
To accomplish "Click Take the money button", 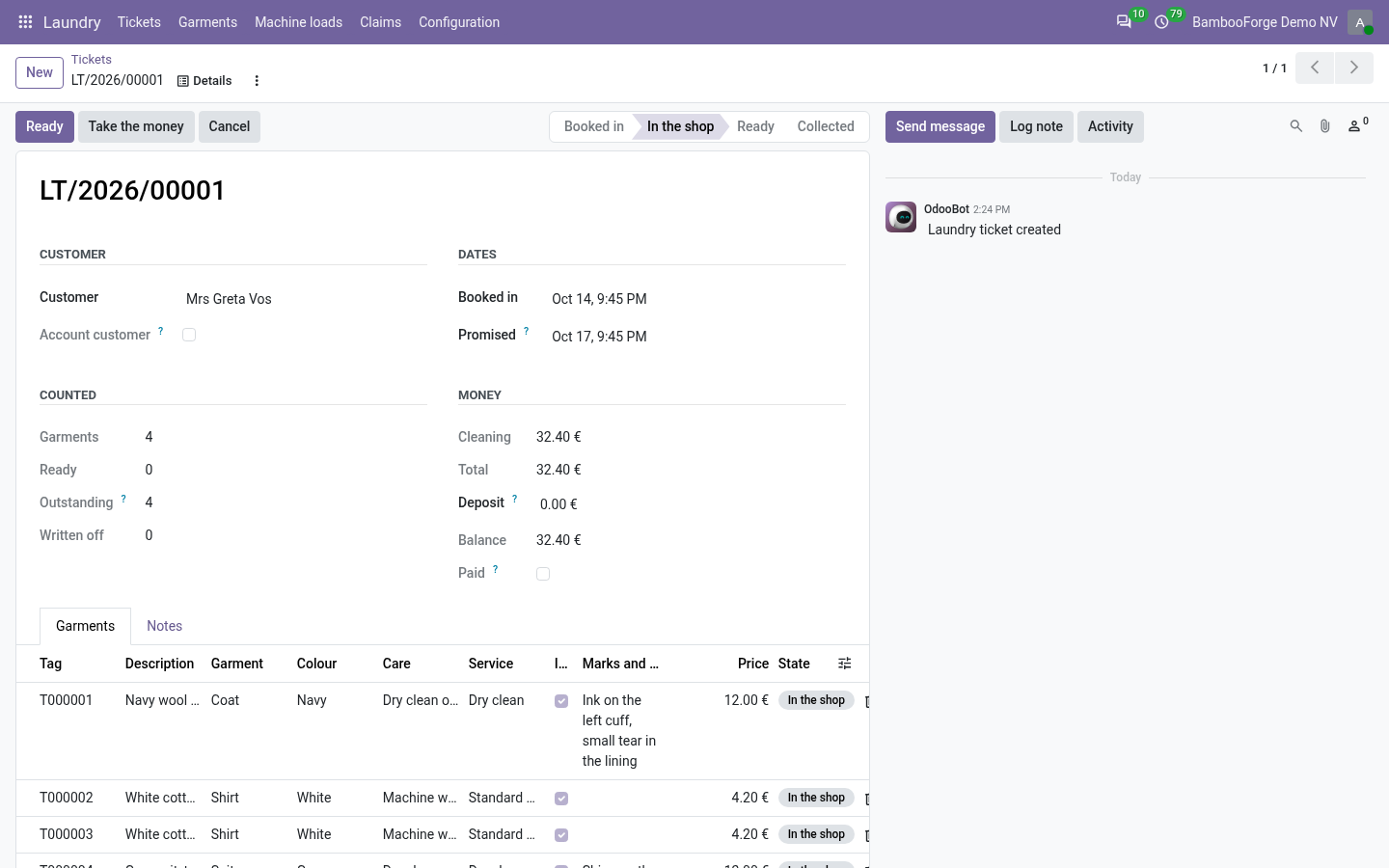I will [136, 126].
